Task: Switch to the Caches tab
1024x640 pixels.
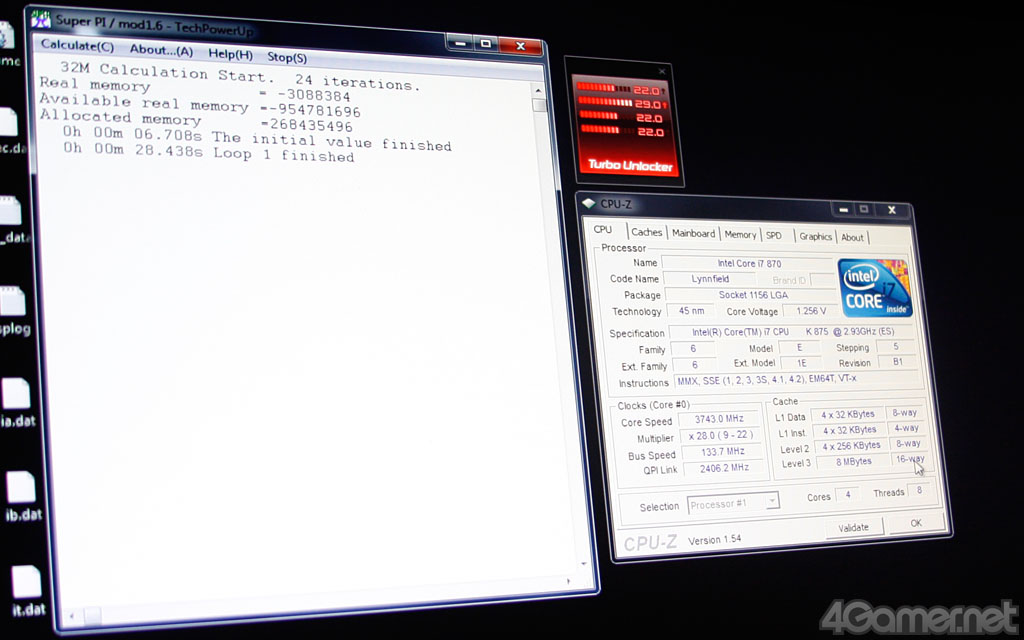Action: (x=646, y=232)
